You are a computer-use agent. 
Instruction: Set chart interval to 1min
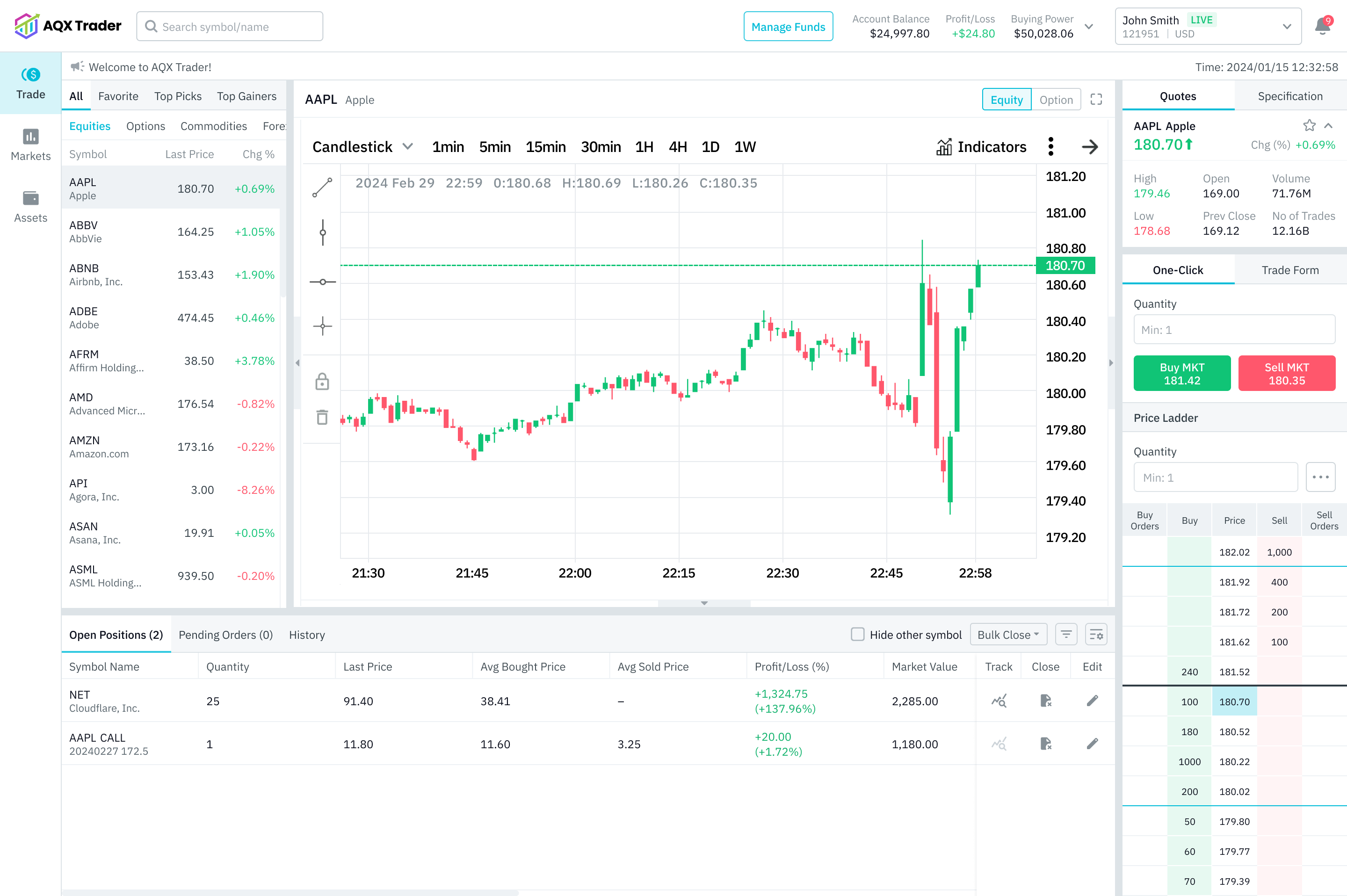tap(448, 147)
